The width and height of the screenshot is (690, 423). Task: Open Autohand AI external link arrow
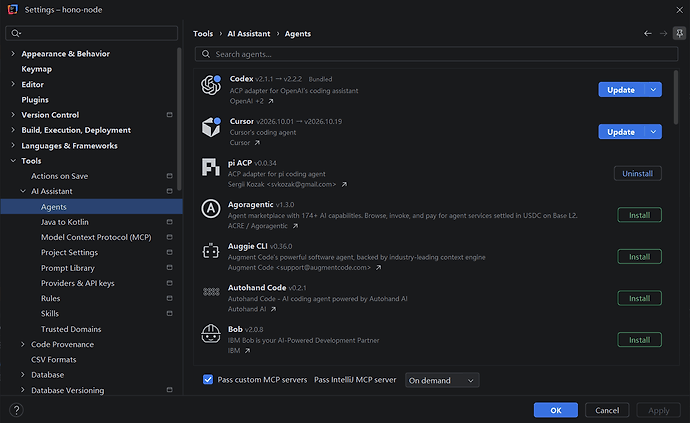(x=273, y=309)
